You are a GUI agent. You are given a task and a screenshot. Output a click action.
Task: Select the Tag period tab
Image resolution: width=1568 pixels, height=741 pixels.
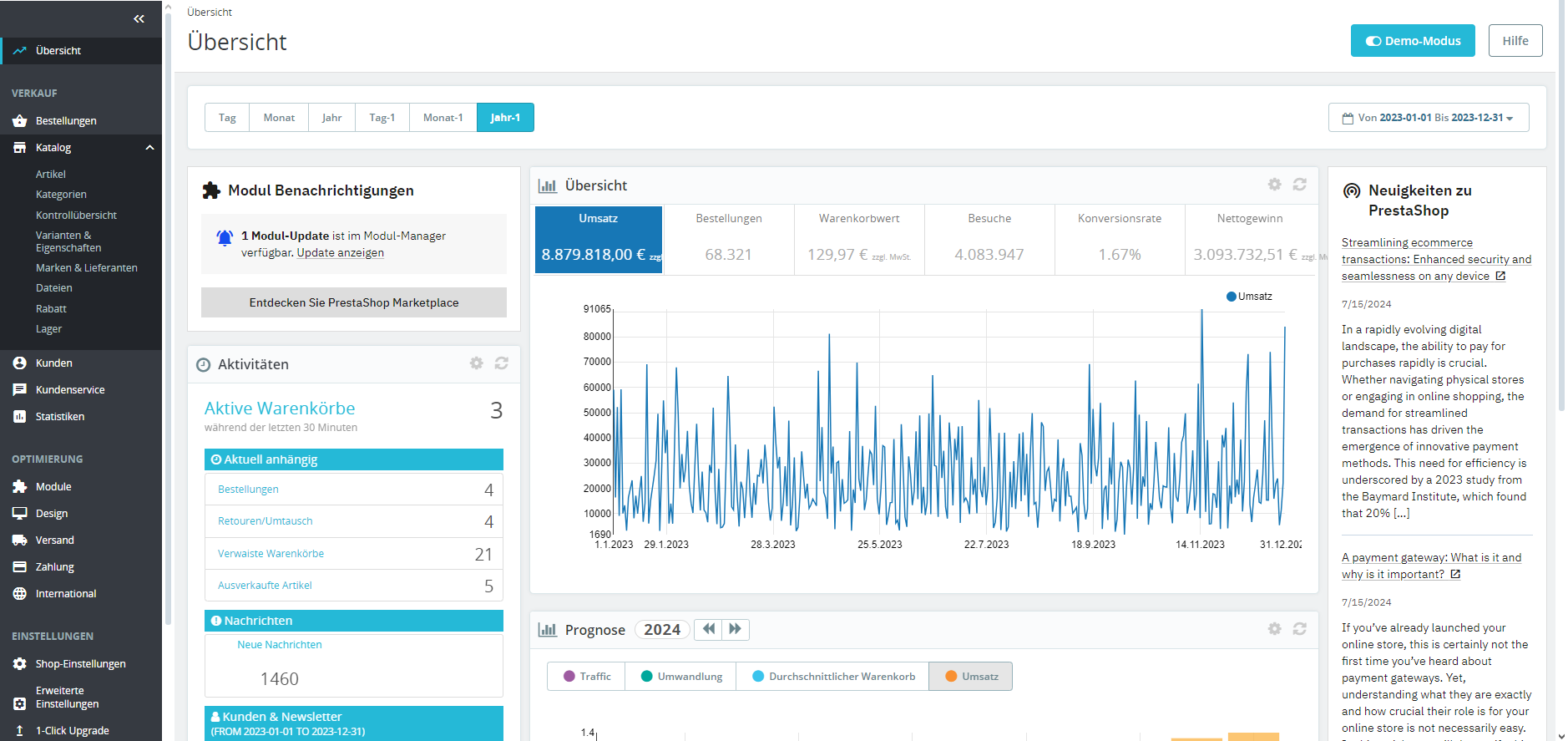(227, 118)
